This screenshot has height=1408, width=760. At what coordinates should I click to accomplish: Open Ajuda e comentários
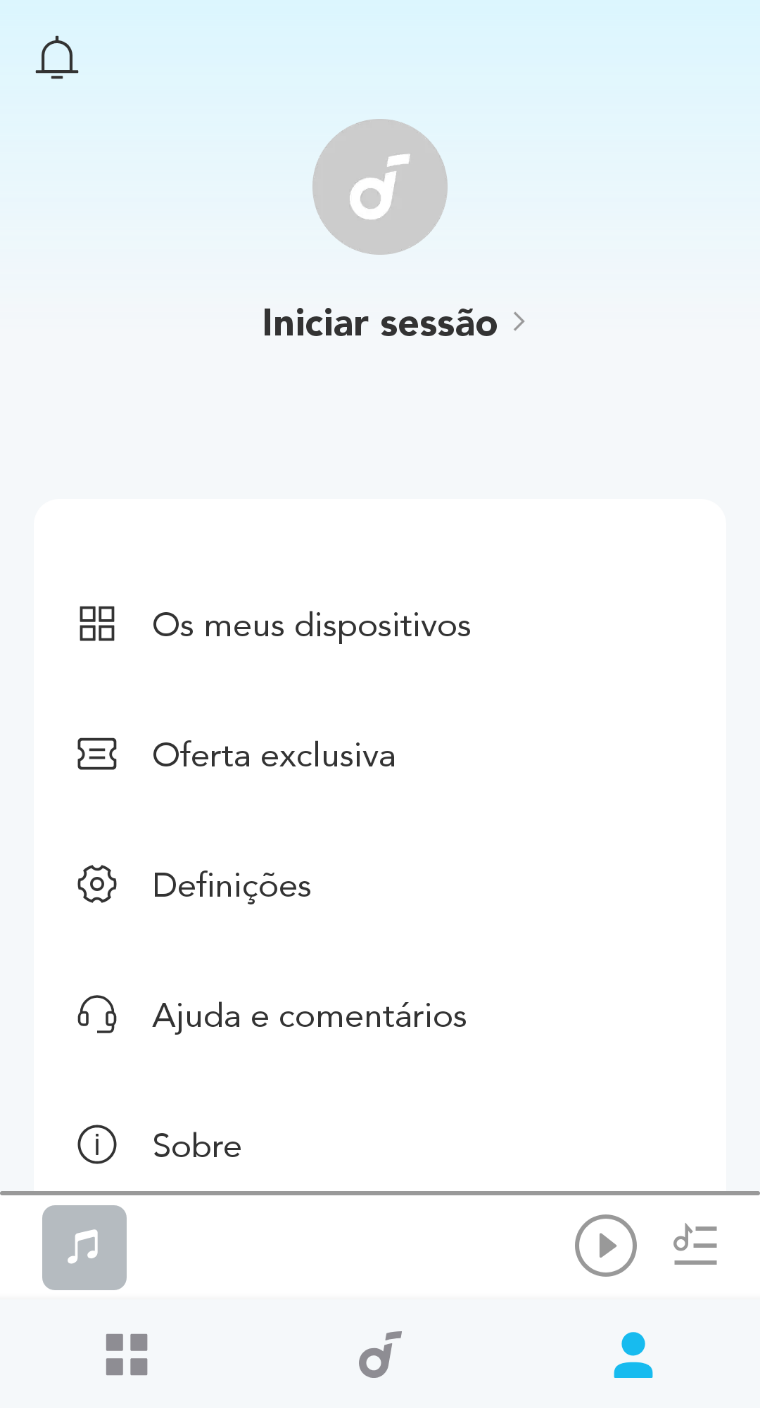[309, 1016]
